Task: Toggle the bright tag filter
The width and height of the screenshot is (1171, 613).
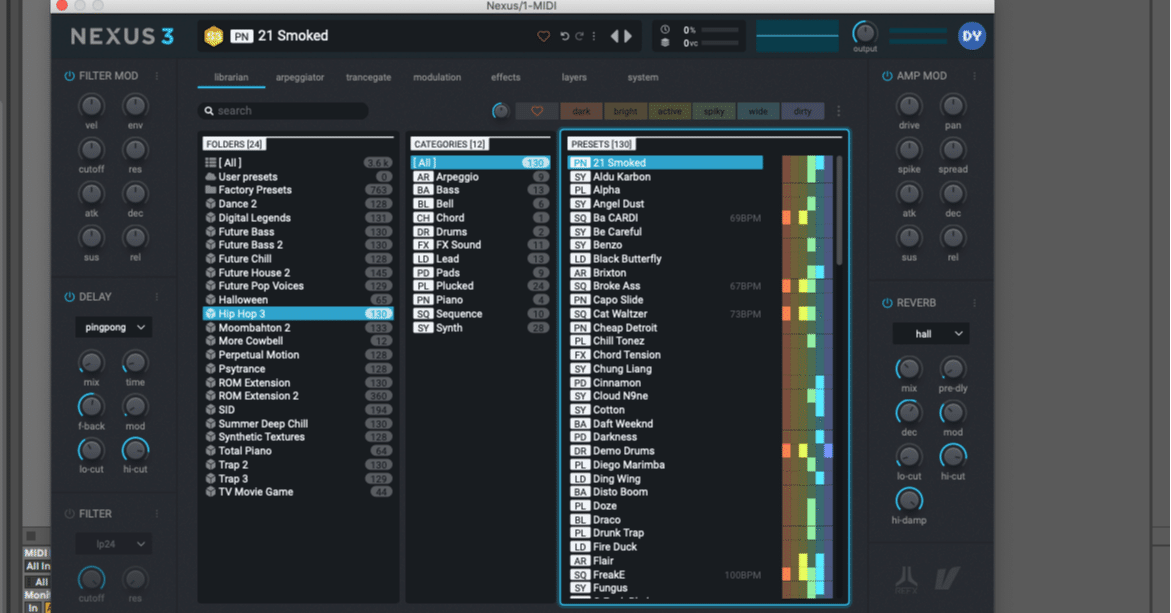Action: click(x=626, y=111)
